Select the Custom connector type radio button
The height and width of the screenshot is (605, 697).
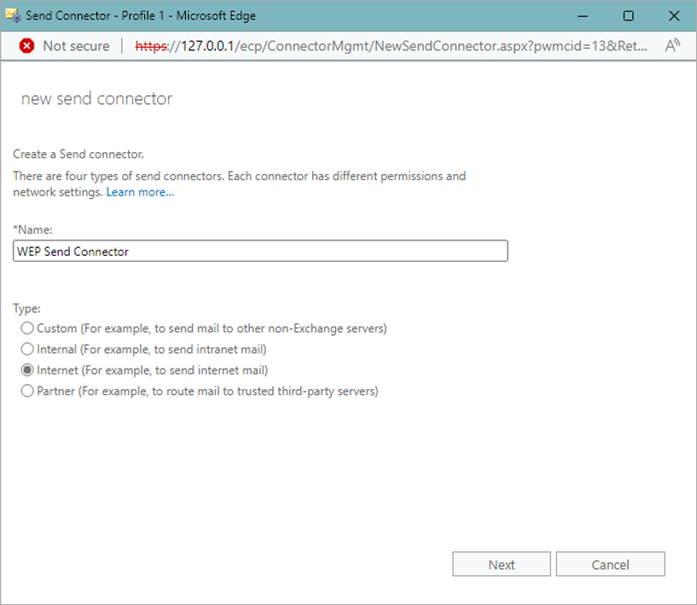pyautogui.click(x=27, y=328)
